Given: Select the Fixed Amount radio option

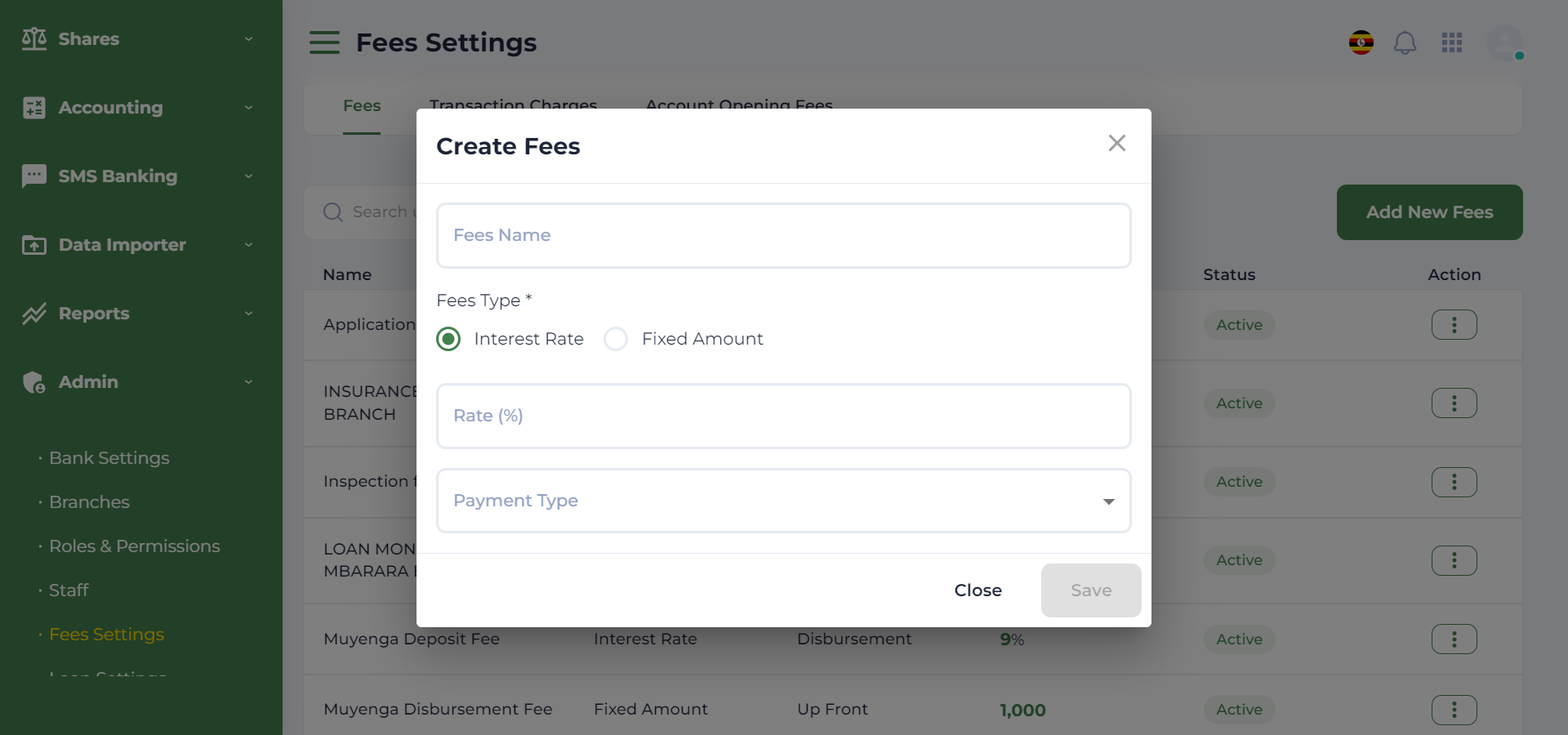Looking at the screenshot, I should pos(616,339).
